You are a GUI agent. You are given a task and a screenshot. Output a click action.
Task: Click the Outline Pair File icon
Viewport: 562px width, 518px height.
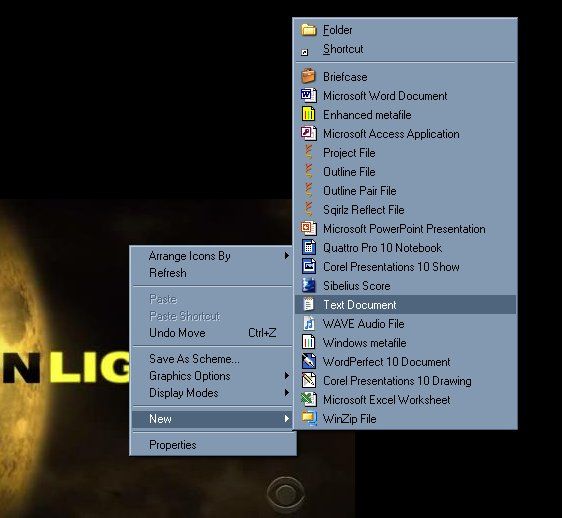[309, 190]
